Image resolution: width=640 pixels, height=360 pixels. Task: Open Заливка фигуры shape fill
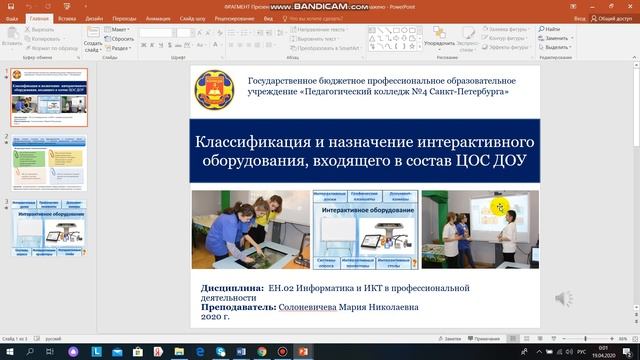[x=506, y=29]
